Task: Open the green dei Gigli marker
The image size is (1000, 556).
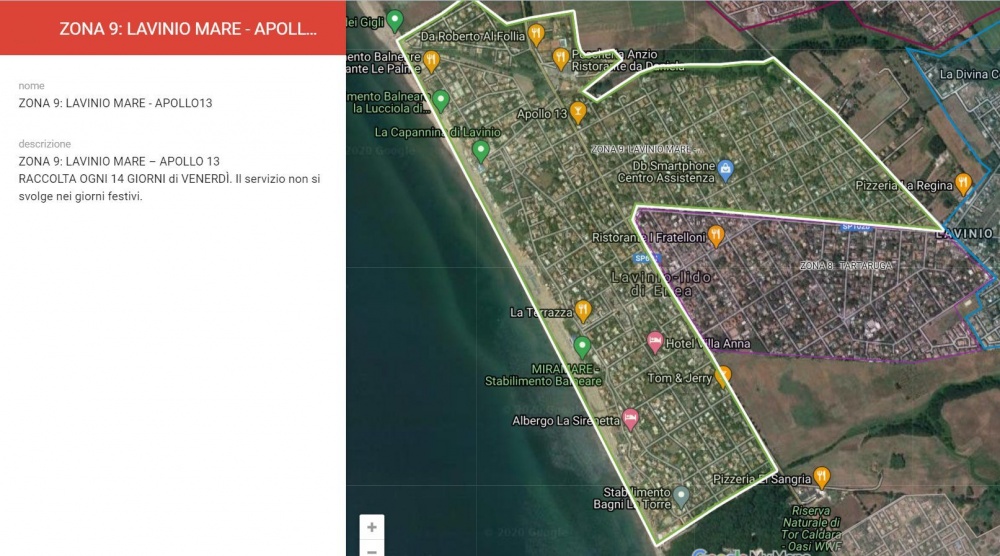Action: tap(395, 20)
